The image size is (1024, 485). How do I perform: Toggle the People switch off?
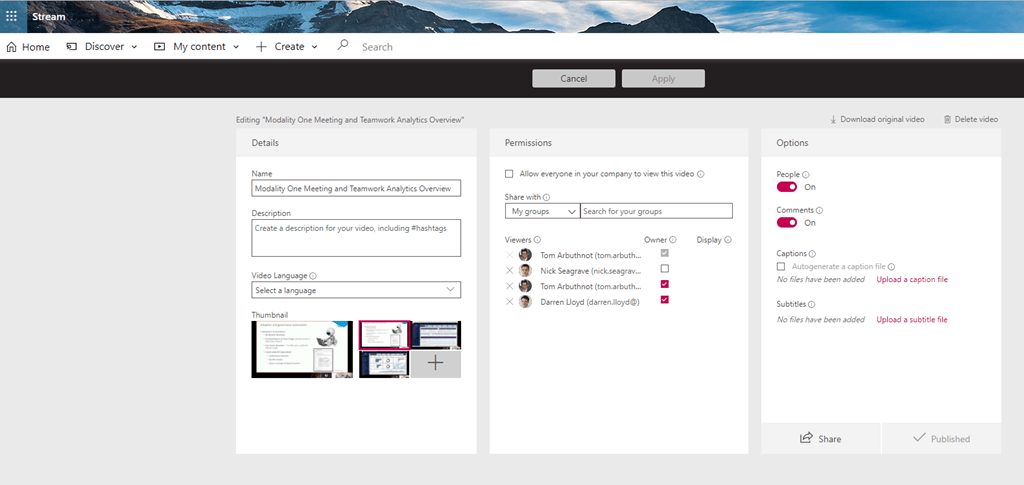[787, 187]
